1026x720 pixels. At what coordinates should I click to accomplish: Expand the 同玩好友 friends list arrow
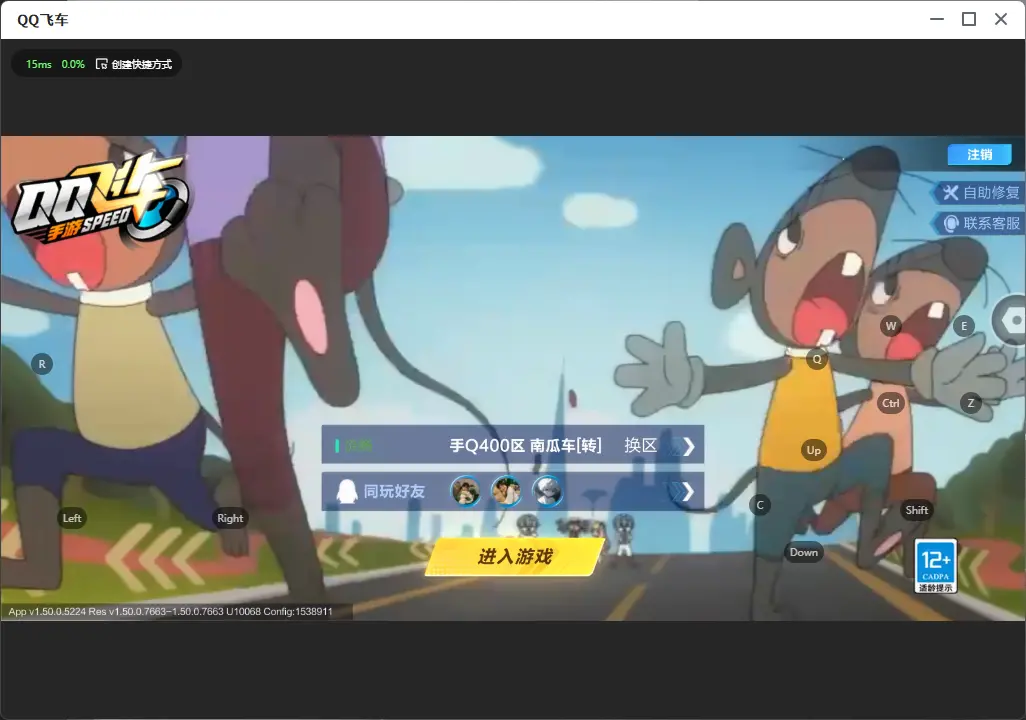687,492
